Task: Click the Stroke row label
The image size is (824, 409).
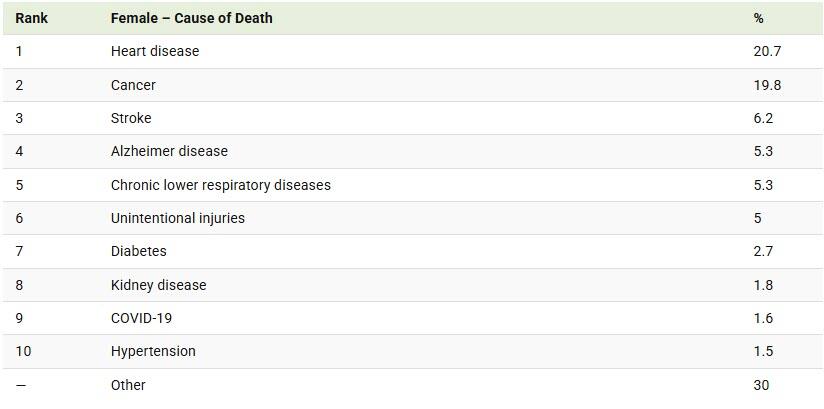Action: click(131, 118)
